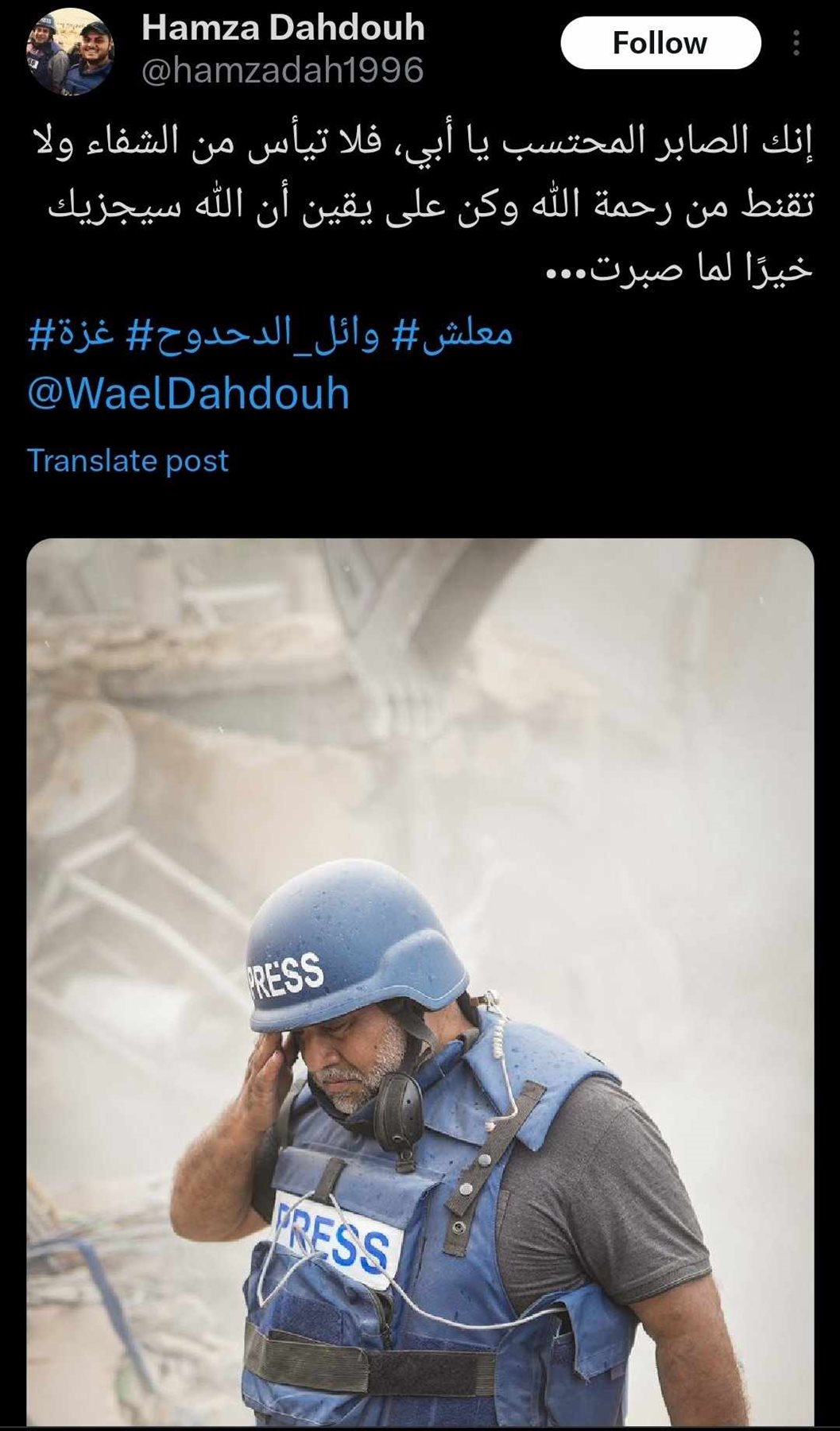
Task: Open the three-dot more options menu
Action: pyautogui.click(x=795, y=43)
